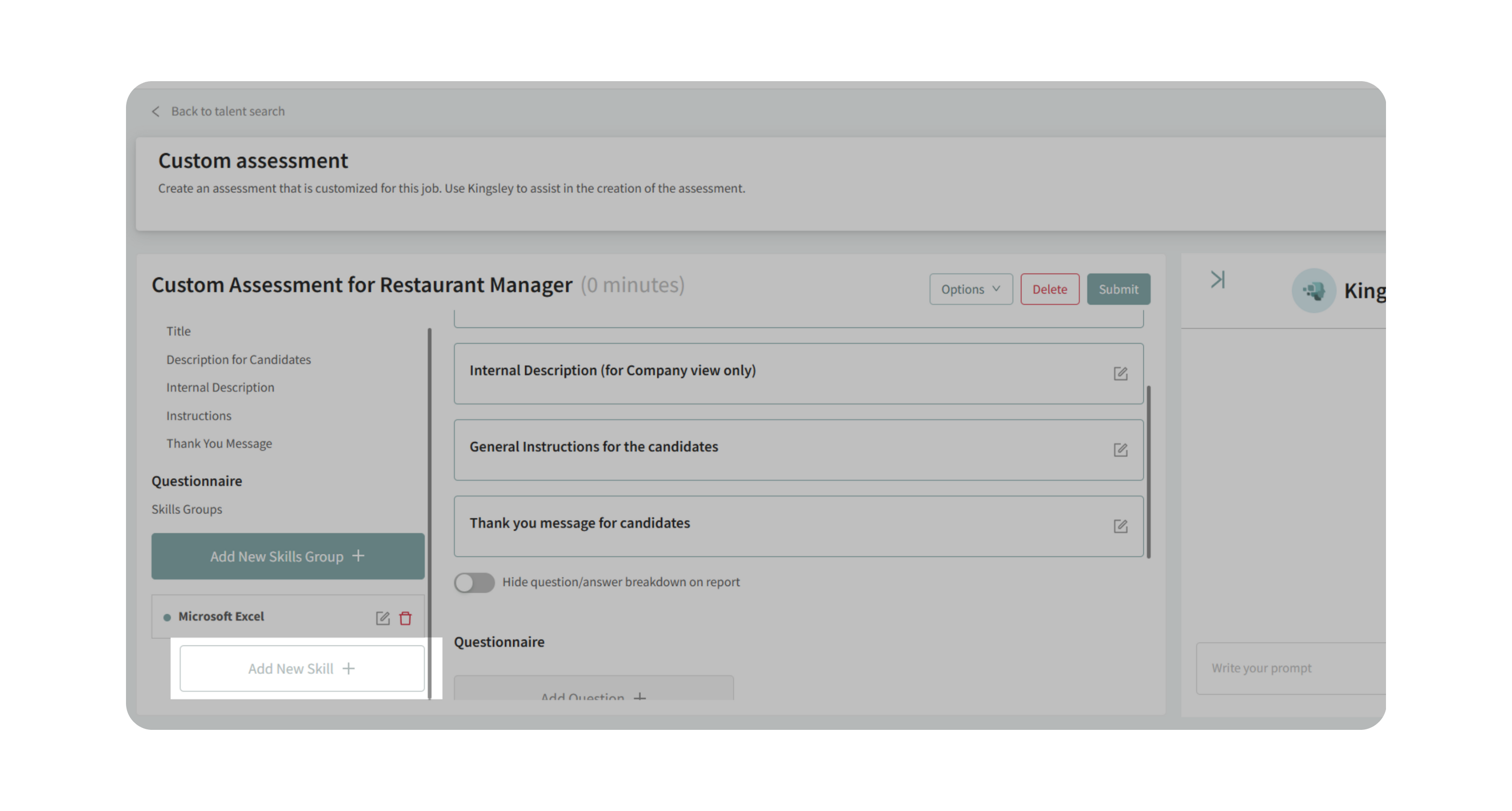Viewport: 1512px width, 811px height.
Task: Toggle hide question/answer breakdown on report
Action: pyautogui.click(x=474, y=583)
